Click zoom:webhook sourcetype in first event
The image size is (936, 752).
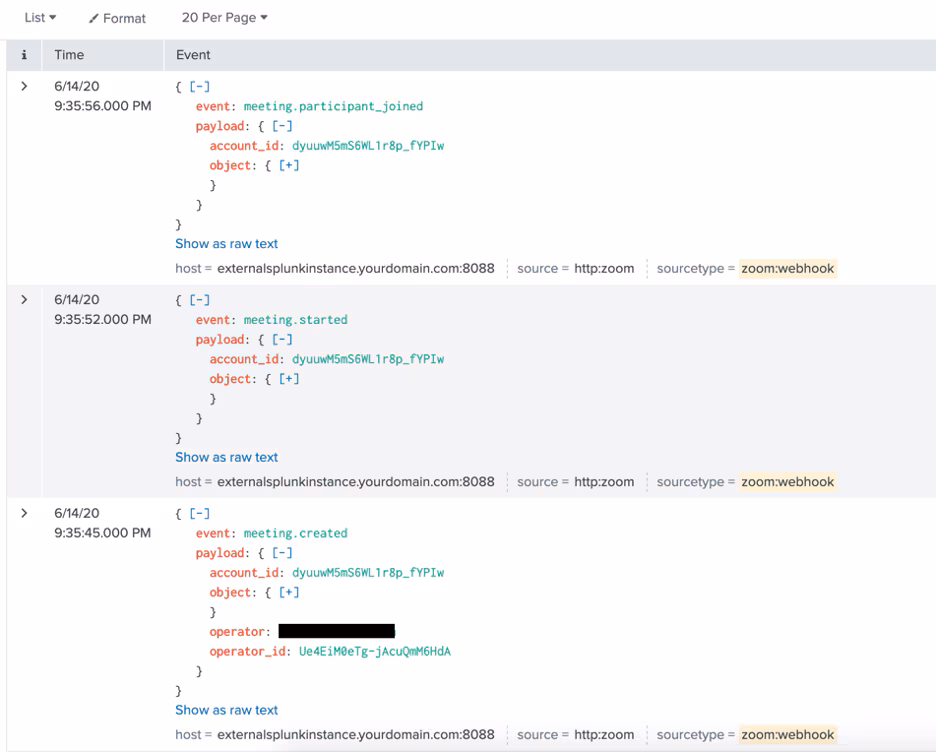coord(787,268)
